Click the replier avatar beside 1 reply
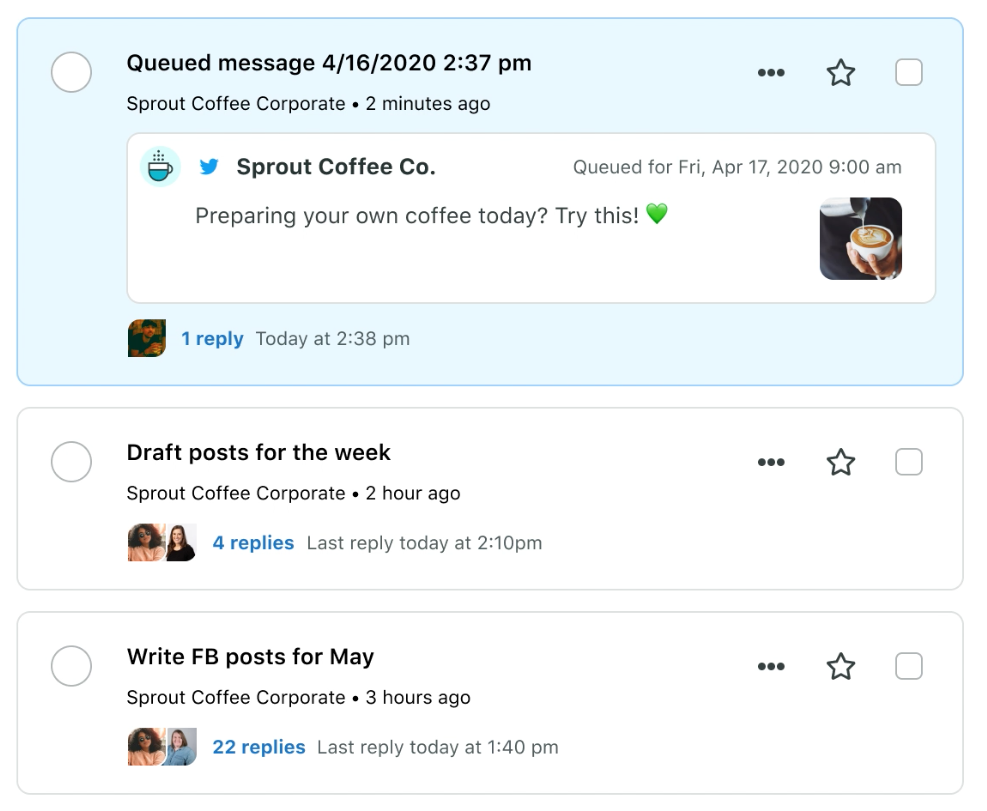This screenshot has height=811, width=987. tap(147, 338)
